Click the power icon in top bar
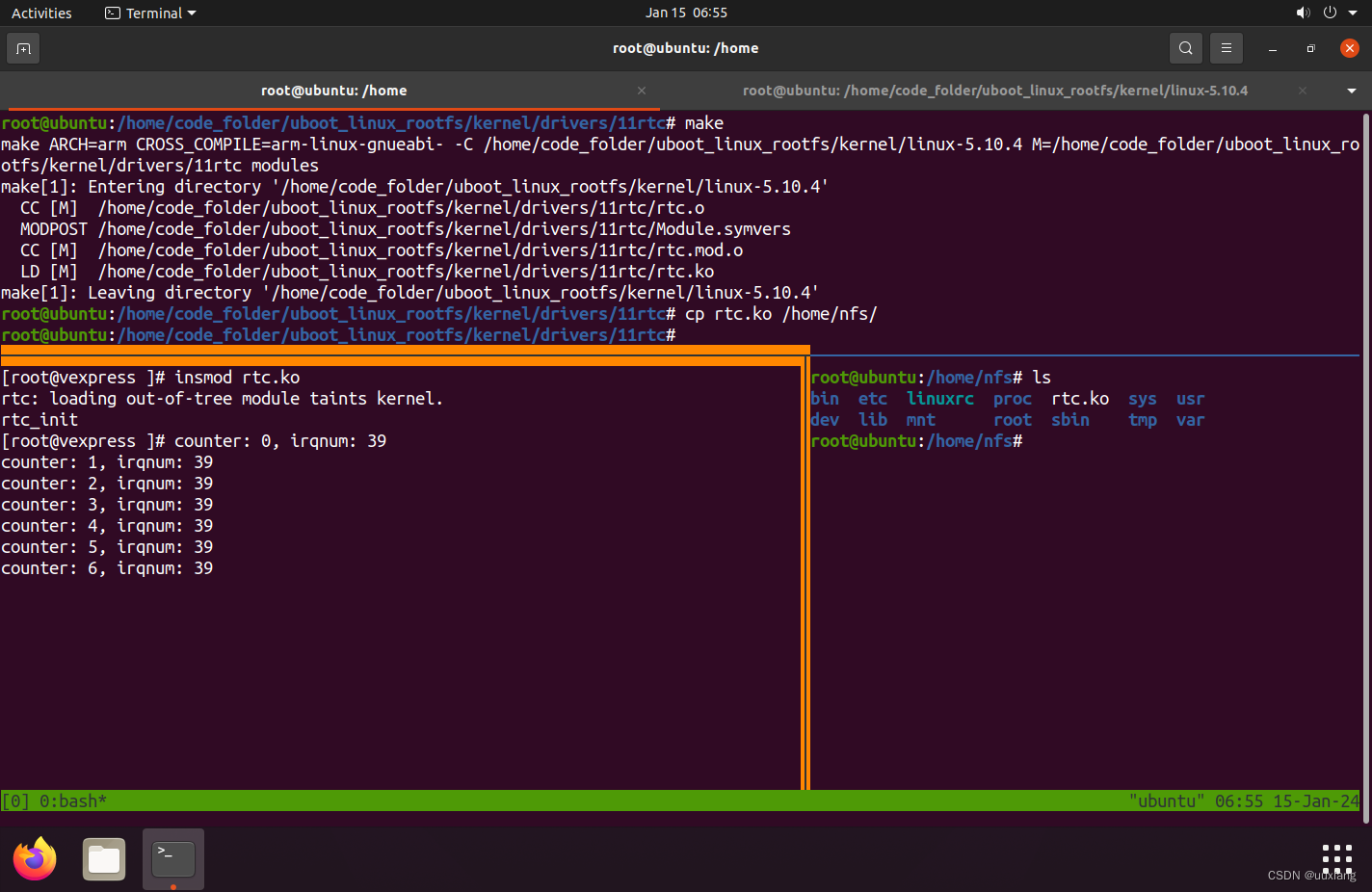 pos(1330,13)
